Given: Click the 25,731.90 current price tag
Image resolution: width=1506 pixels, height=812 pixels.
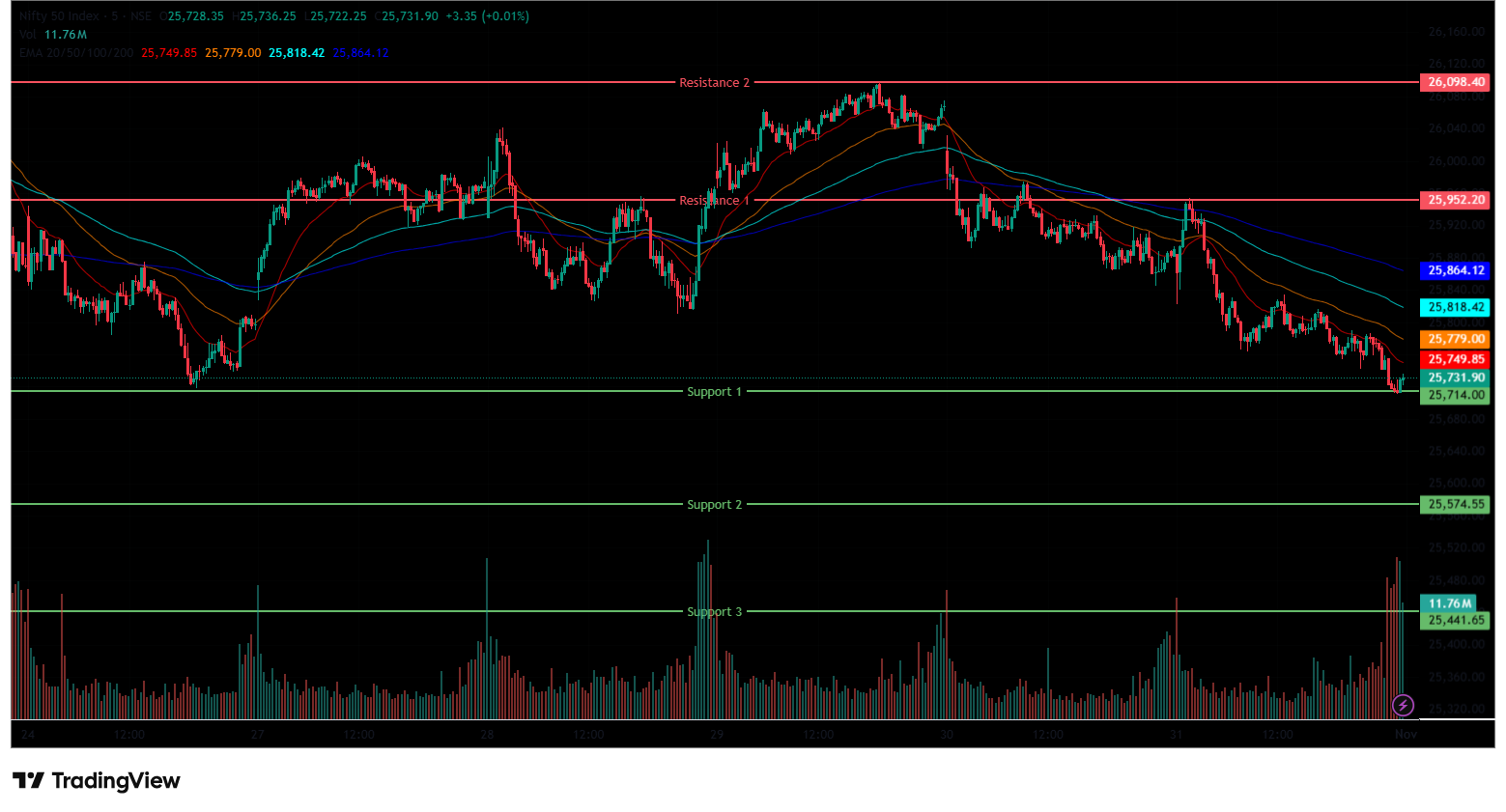Looking at the screenshot, I should (1455, 378).
